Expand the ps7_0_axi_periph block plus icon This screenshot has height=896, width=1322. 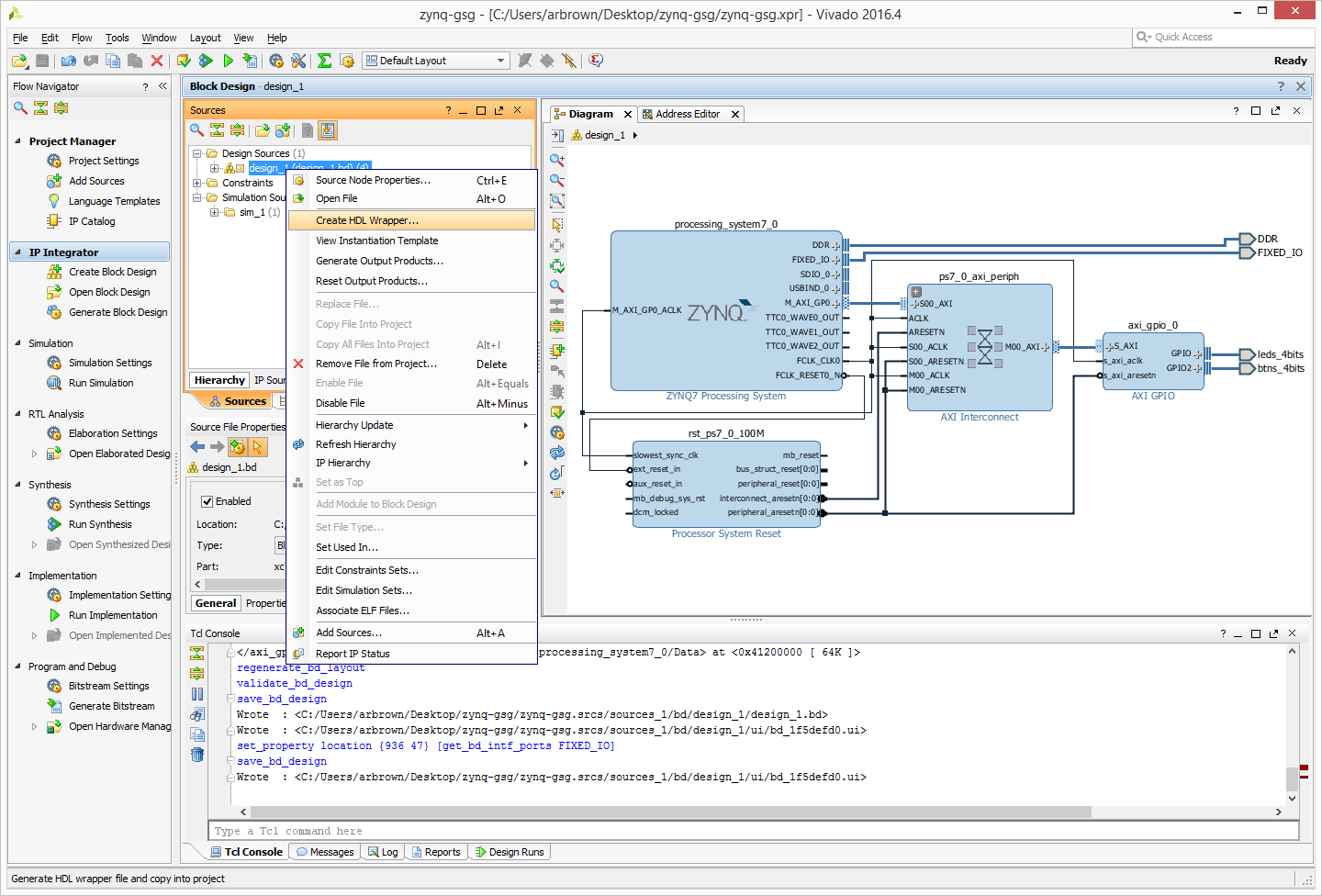(915, 292)
